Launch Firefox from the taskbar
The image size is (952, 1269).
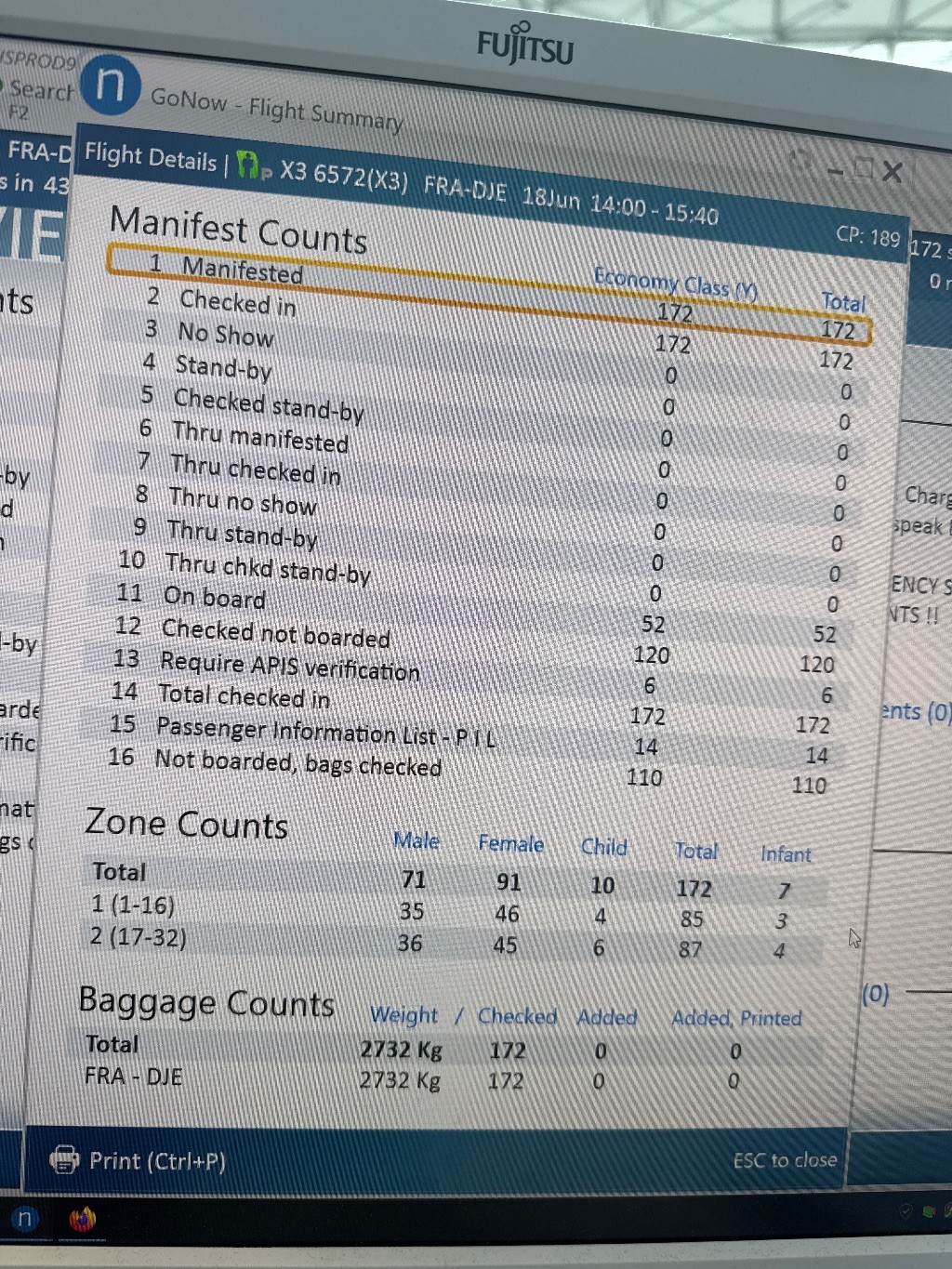tap(83, 1219)
